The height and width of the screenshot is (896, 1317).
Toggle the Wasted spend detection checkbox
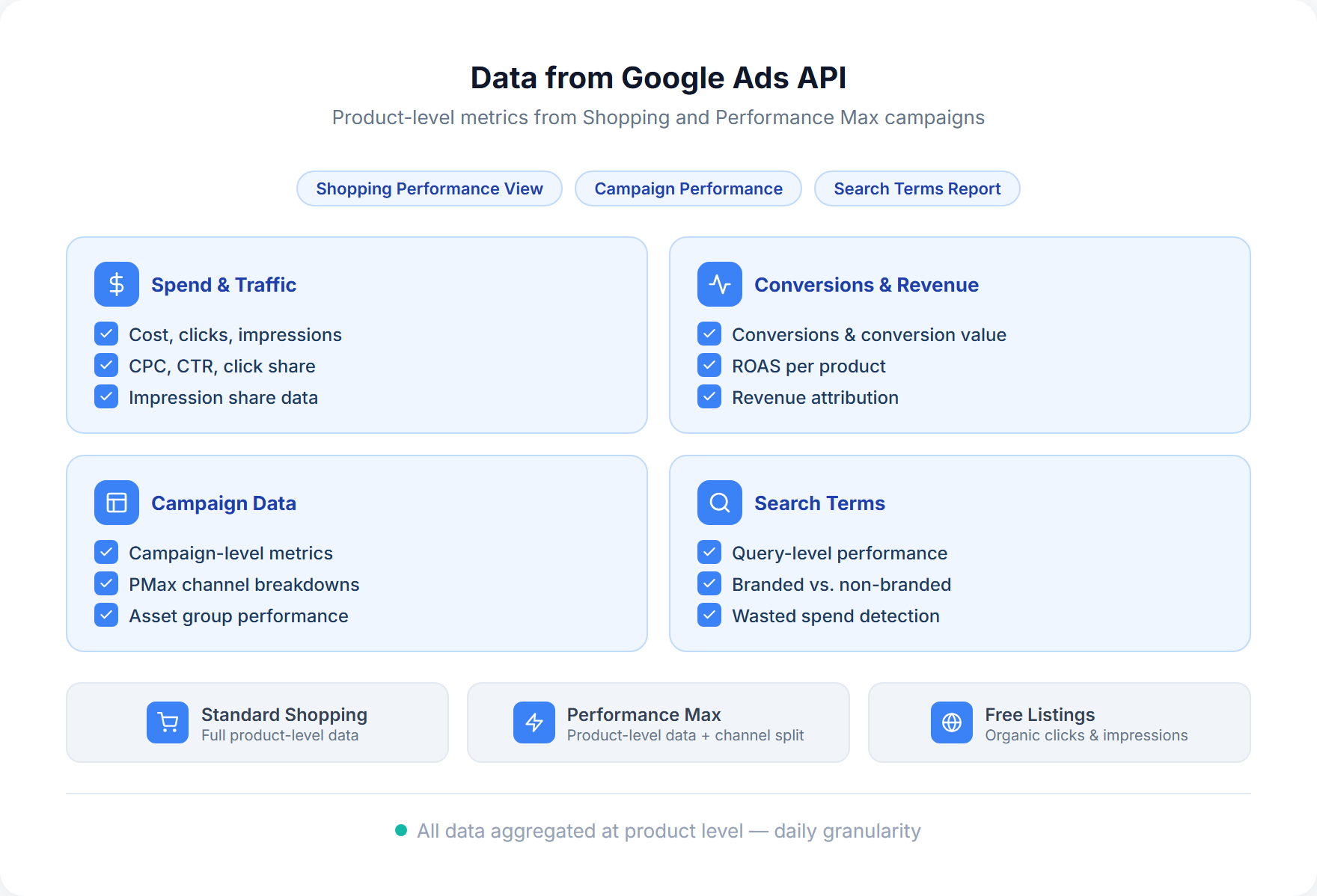(709, 615)
